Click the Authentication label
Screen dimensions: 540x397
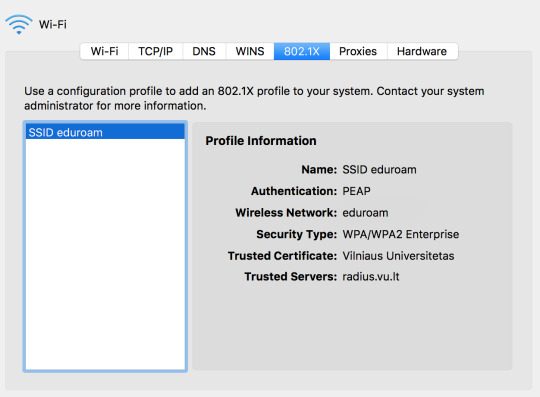coord(294,191)
